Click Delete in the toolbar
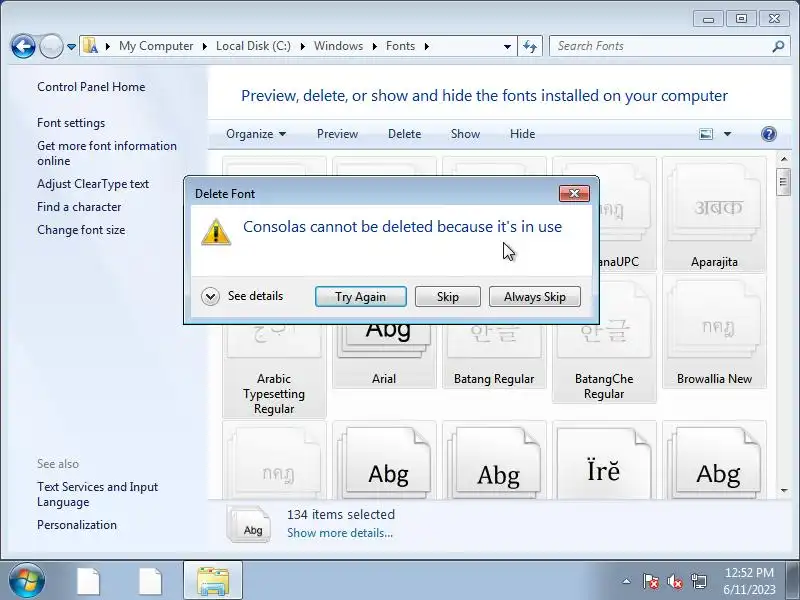The height and width of the screenshot is (600, 800). (x=405, y=134)
